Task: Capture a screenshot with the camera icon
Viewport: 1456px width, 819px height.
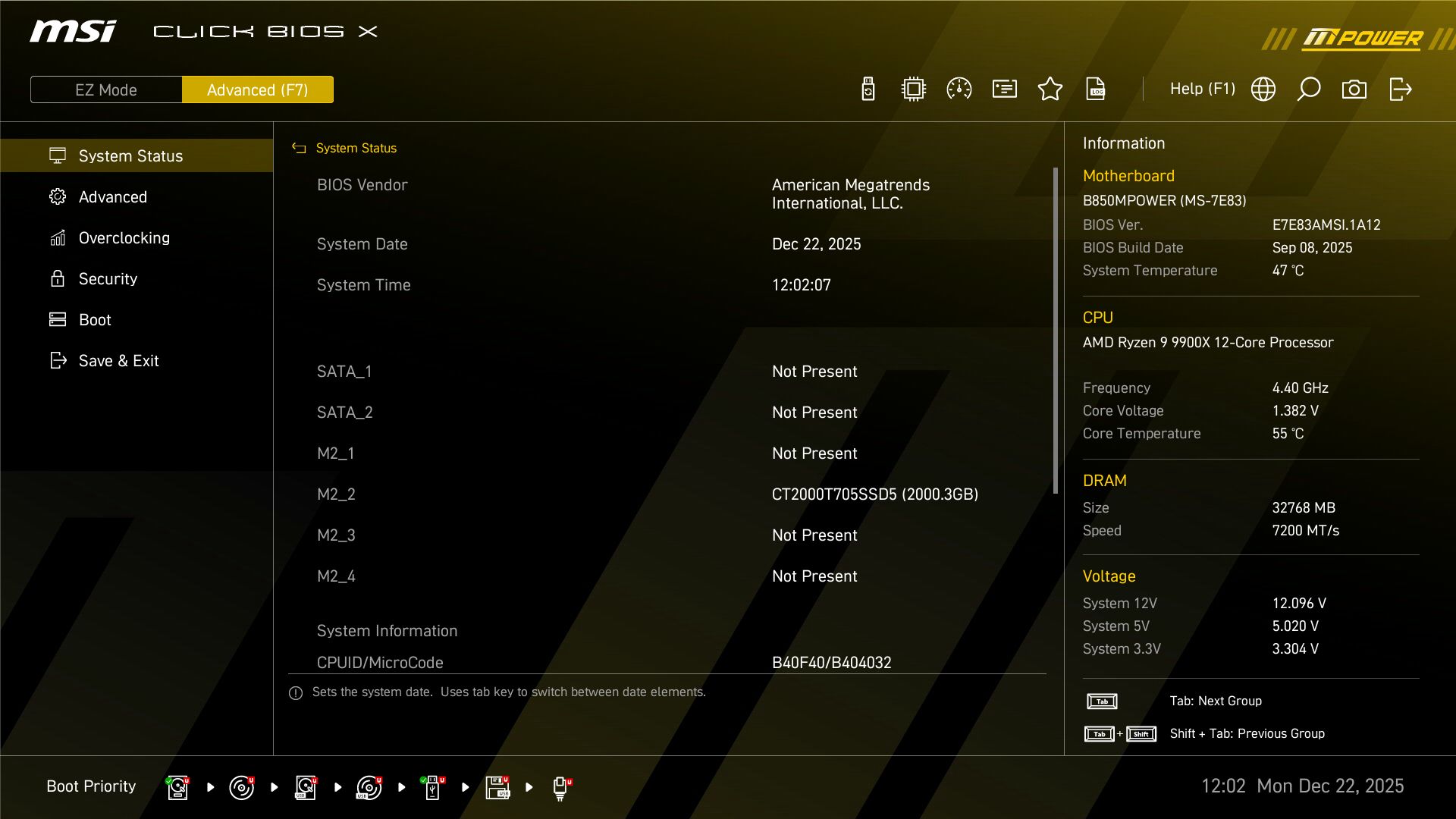Action: 1355,89
